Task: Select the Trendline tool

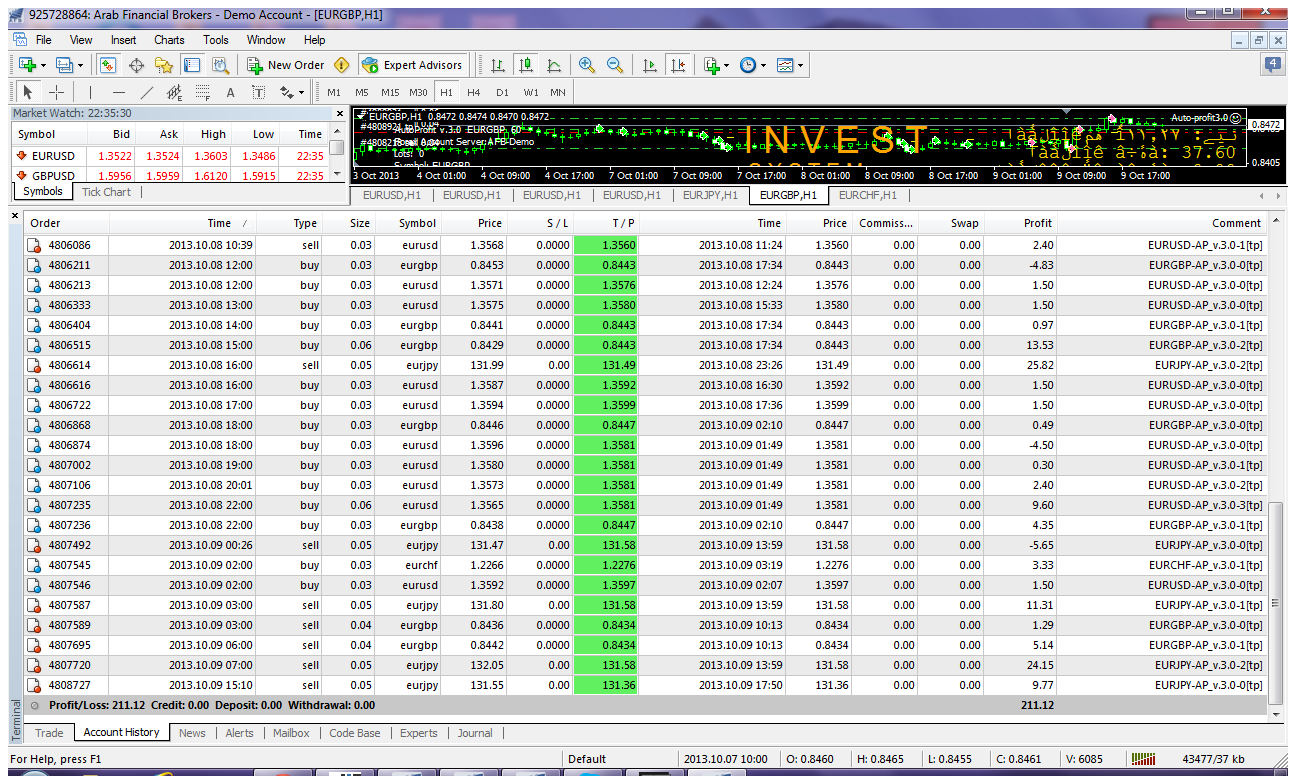Action: coord(147,92)
